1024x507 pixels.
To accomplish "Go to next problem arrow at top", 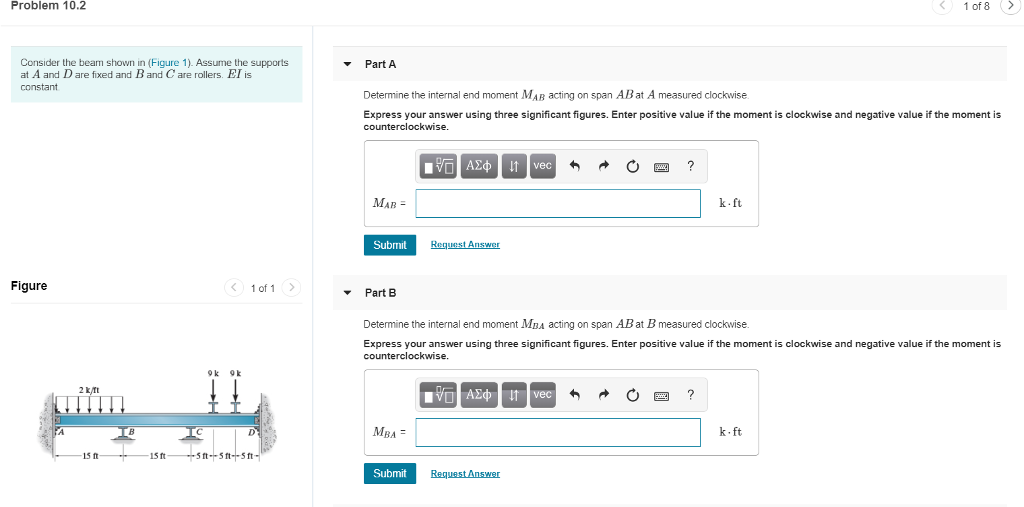I will 1010,6.
